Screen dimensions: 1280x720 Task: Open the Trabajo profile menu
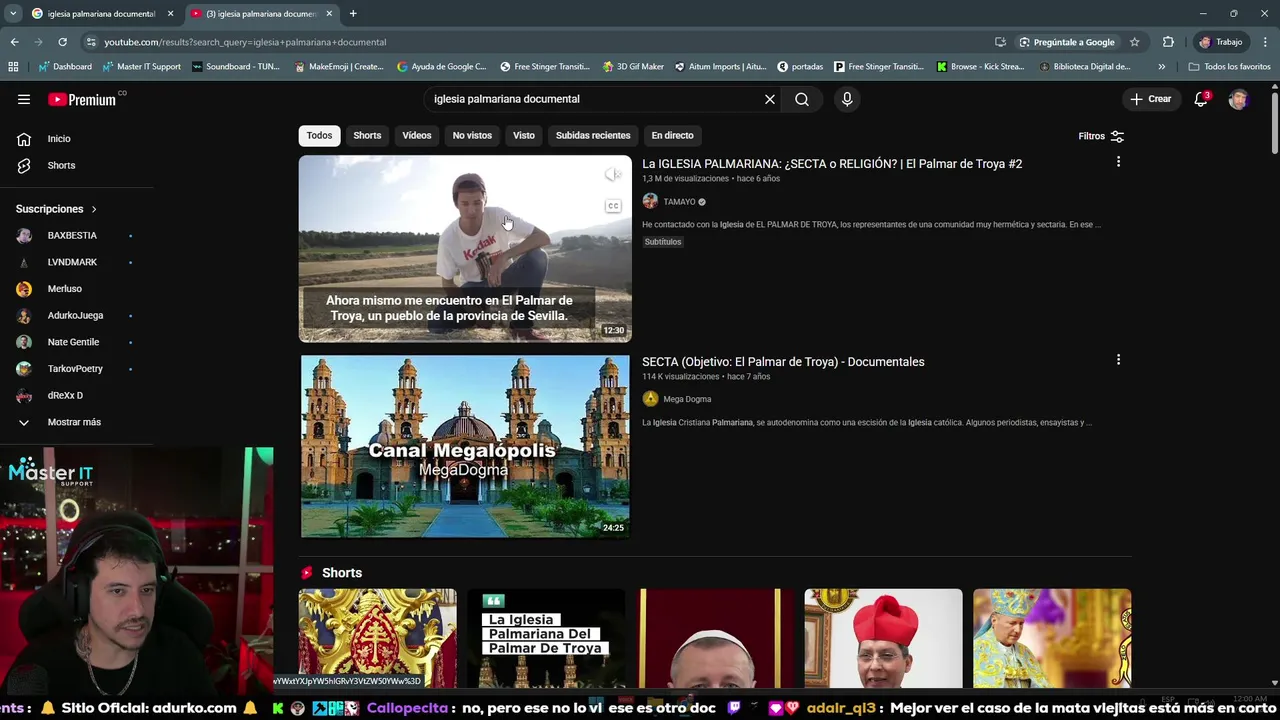click(1221, 42)
